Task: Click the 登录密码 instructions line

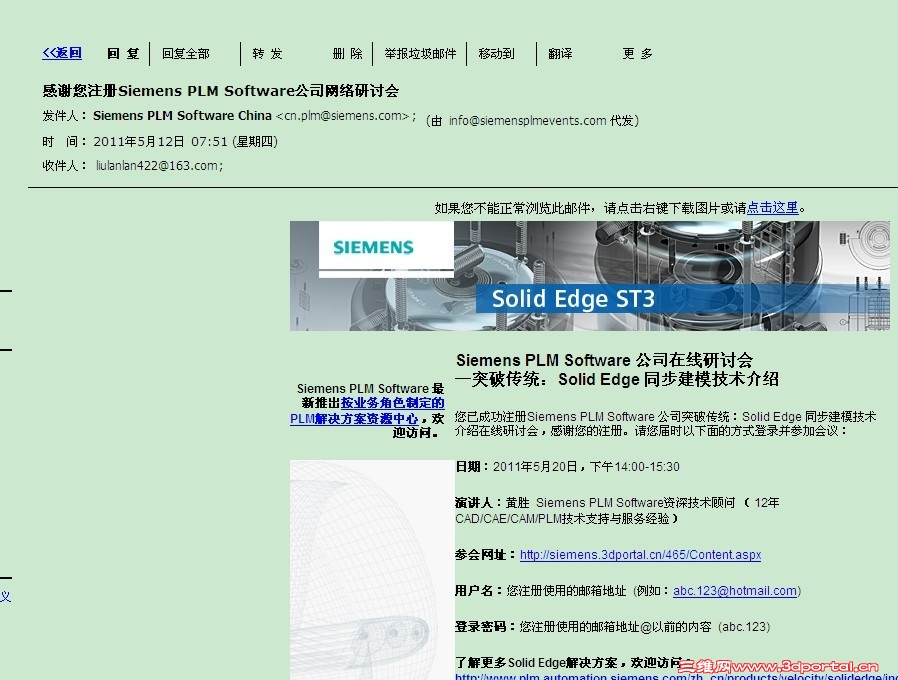Action: click(x=612, y=627)
